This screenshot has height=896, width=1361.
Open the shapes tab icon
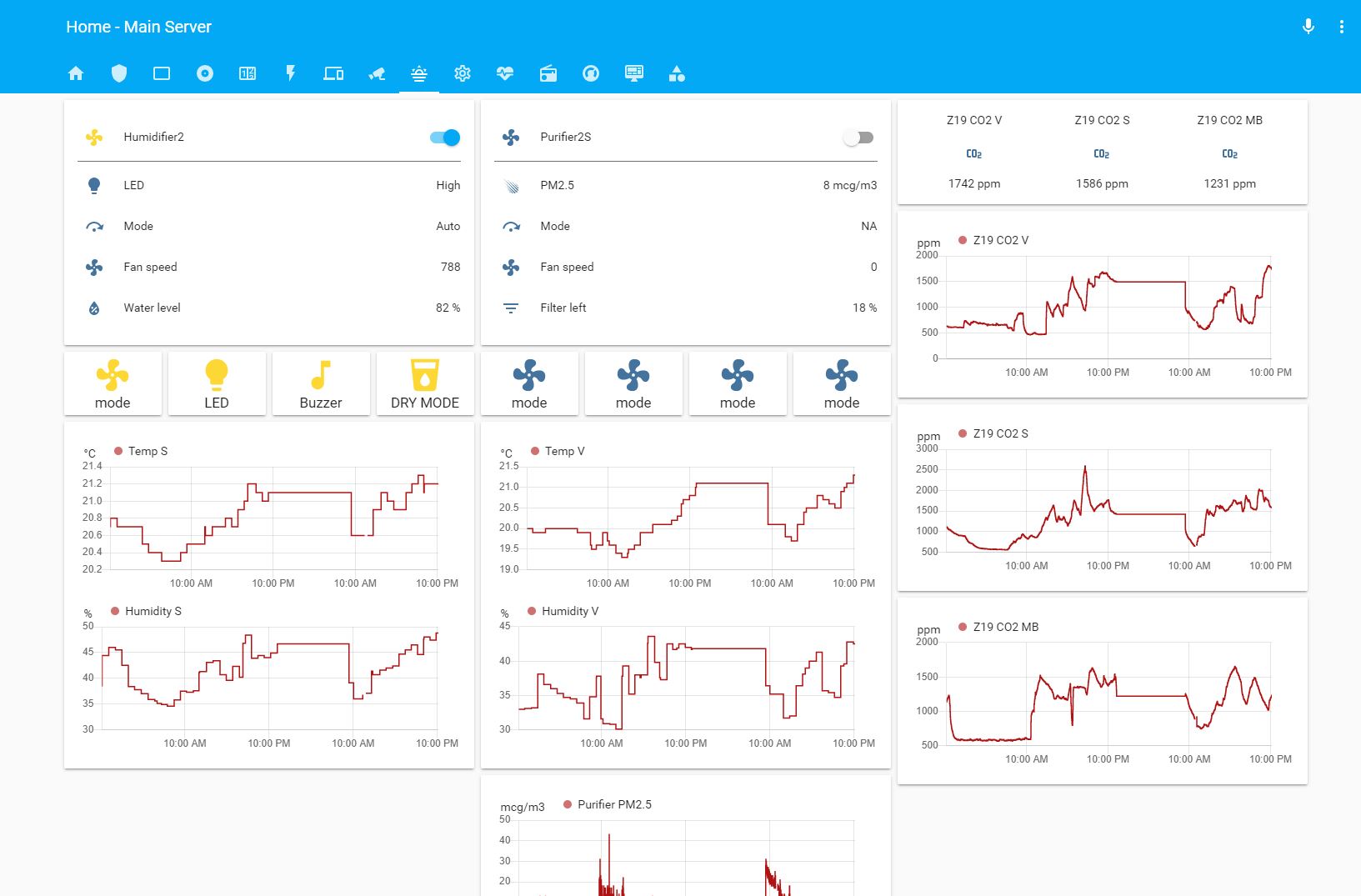tap(677, 73)
